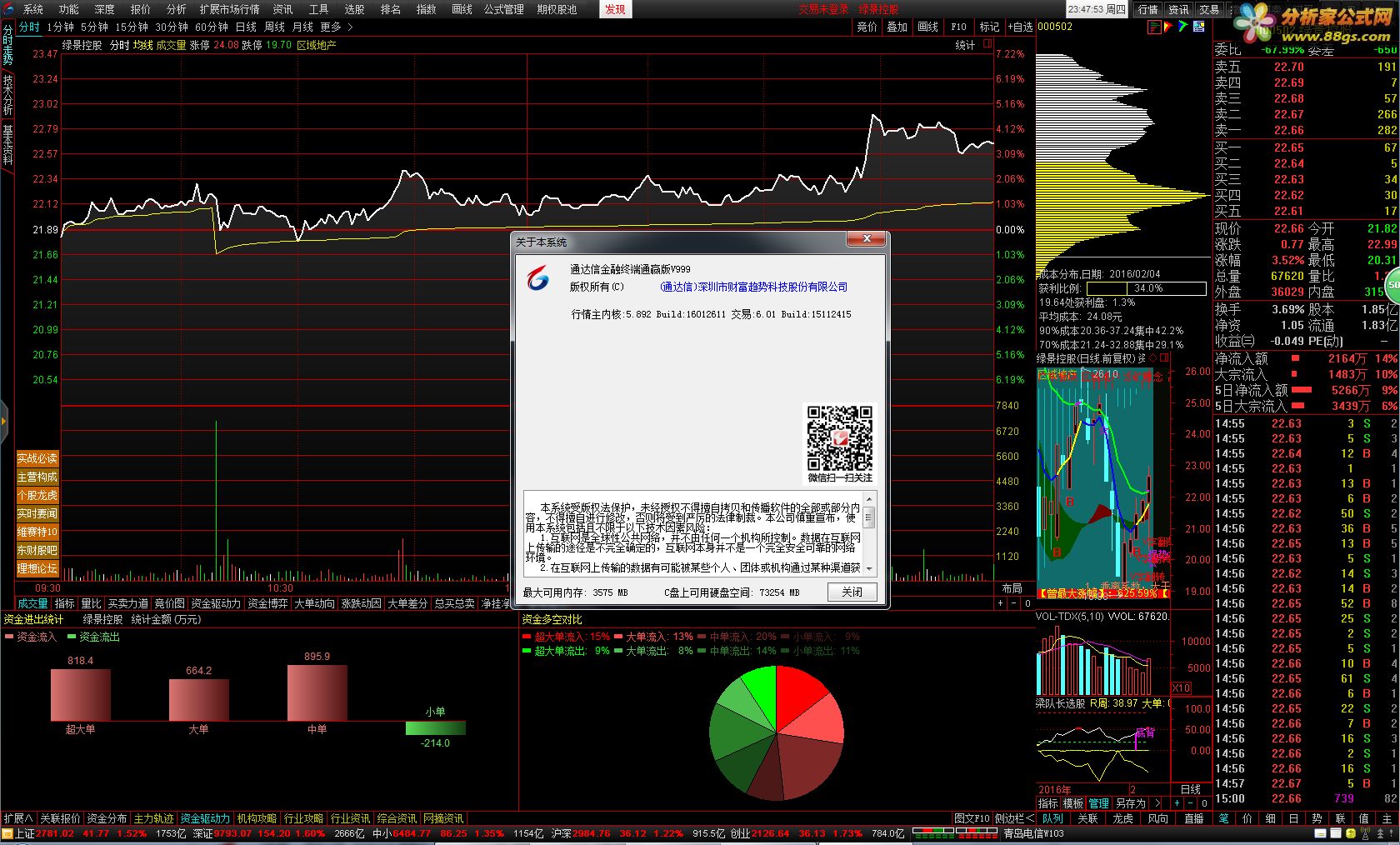Expand the 更多 period options arrow
The width and height of the screenshot is (1400, 845).
coord(350,27)
